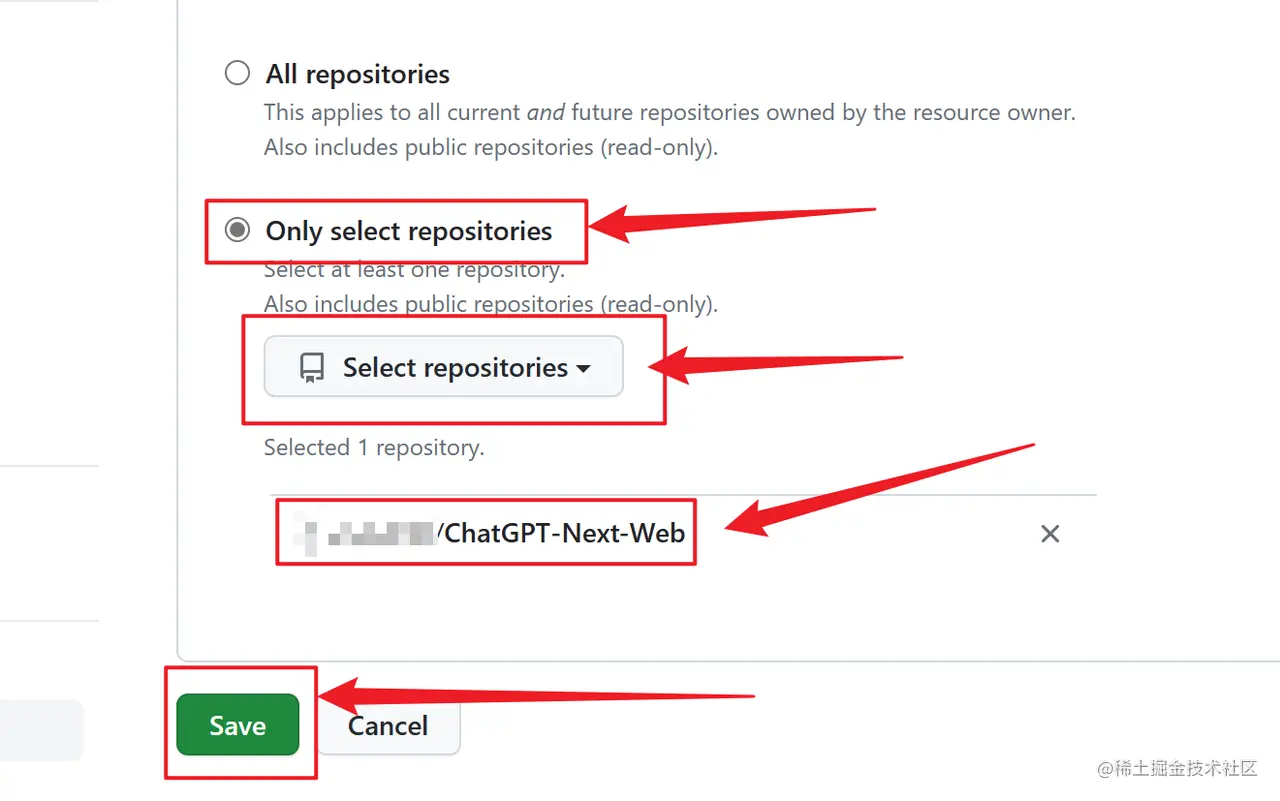Open the ChatGPT-Next-Web repository entry
This screenshot has width=1280, height=801.
tap(485, 533)
